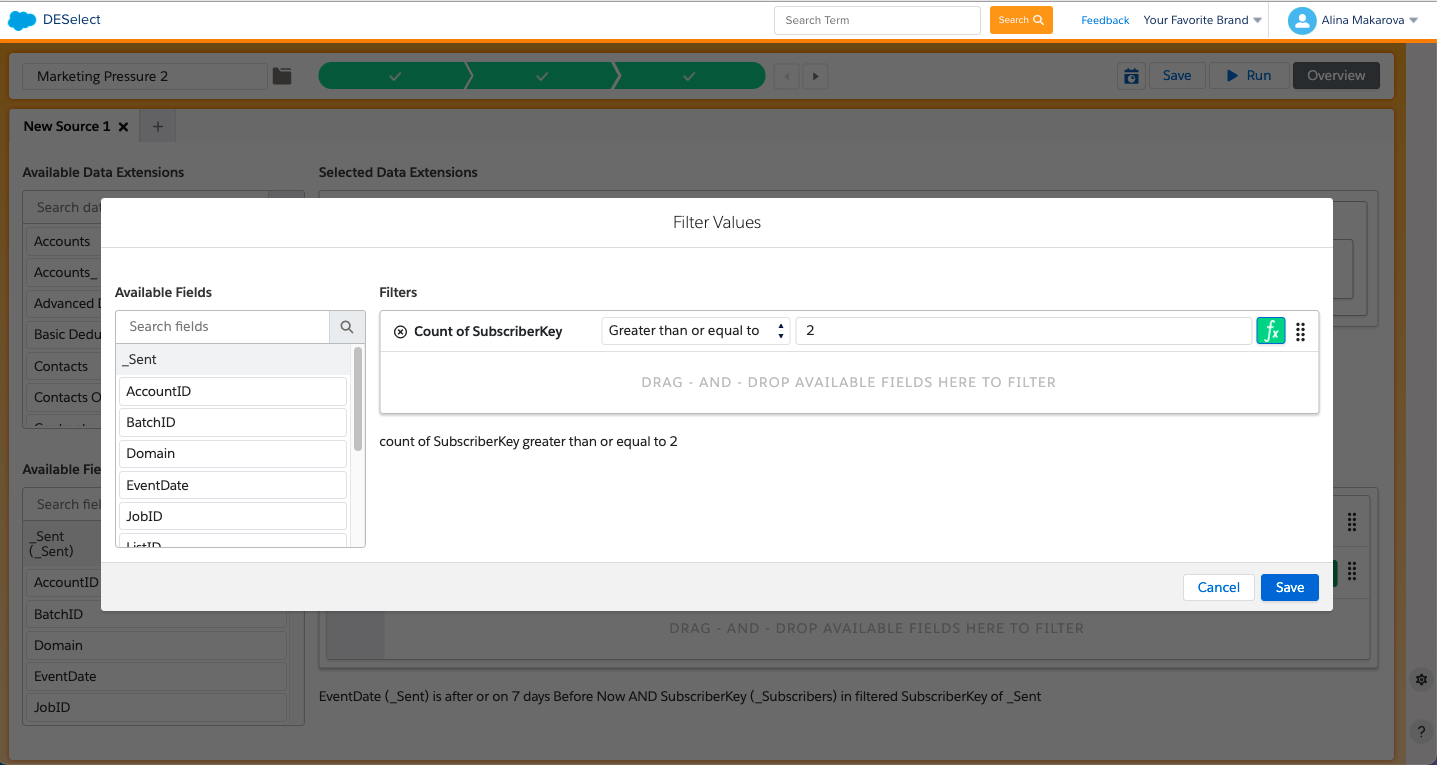The image size is (1437, 765).
Task: Click the schedule calendar icon
Action: (x=1131, y=76)
